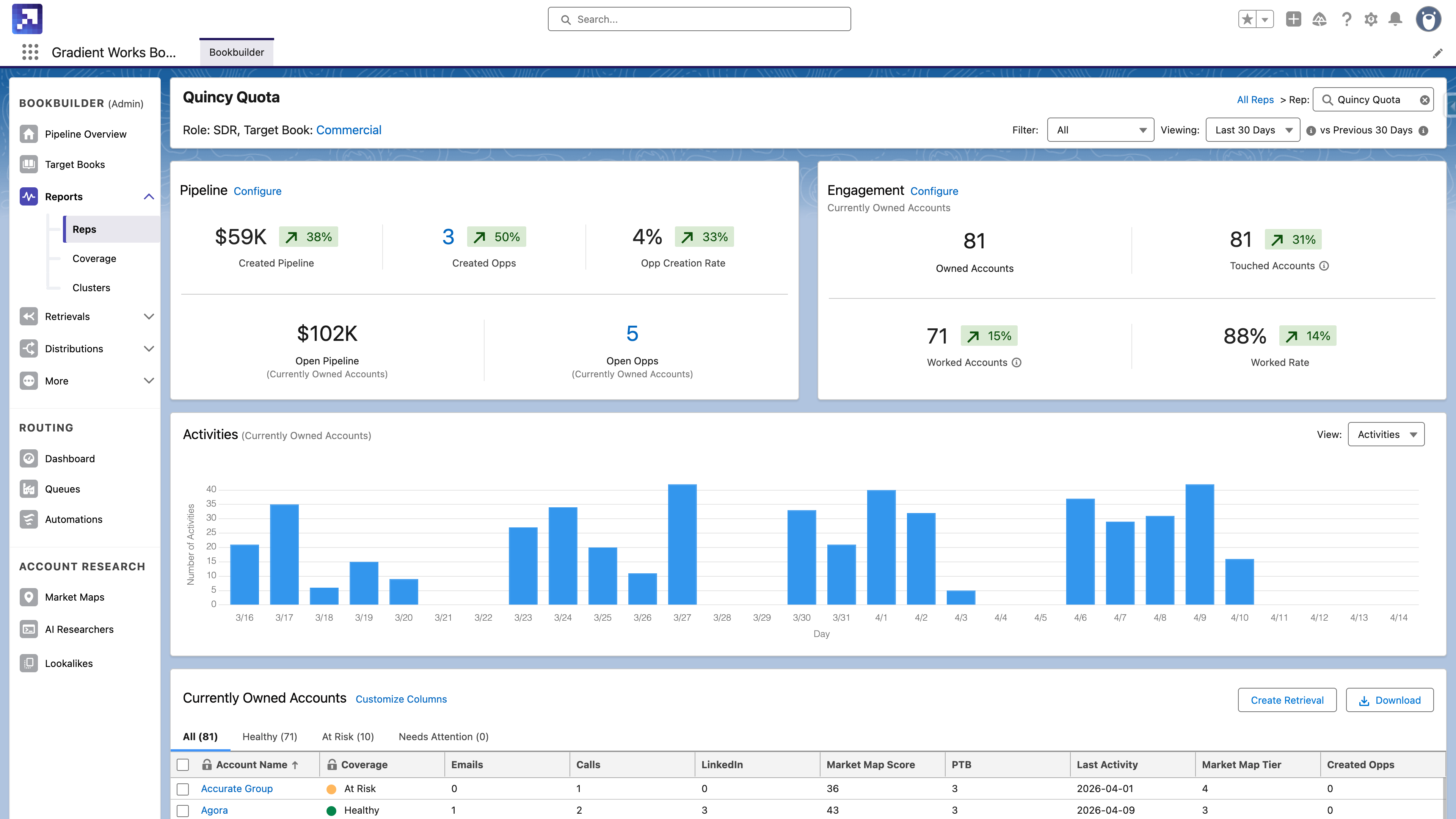Open the Commercial target book link
1456x819 pixels.
pyautogui.click(x=349, y=130)
